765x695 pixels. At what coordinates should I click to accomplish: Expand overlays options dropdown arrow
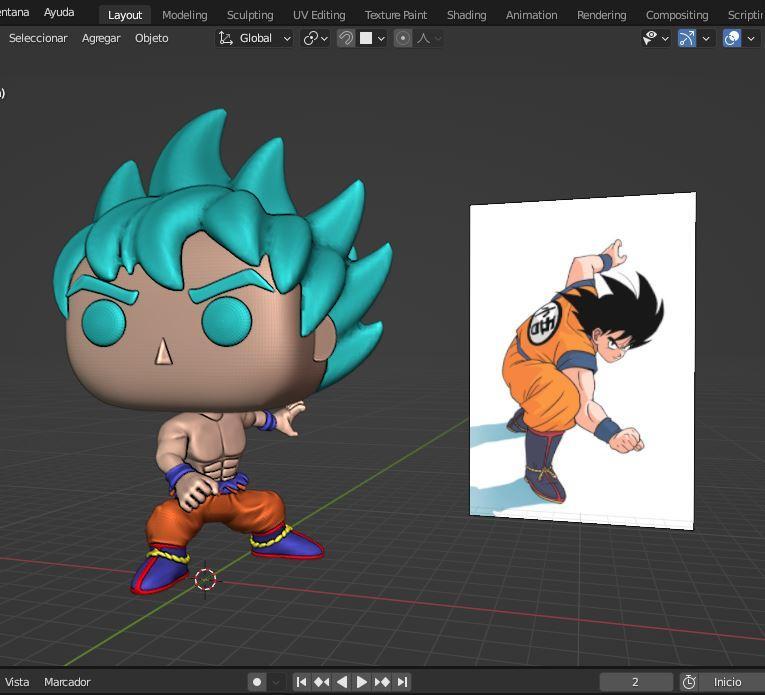(751, 38)
